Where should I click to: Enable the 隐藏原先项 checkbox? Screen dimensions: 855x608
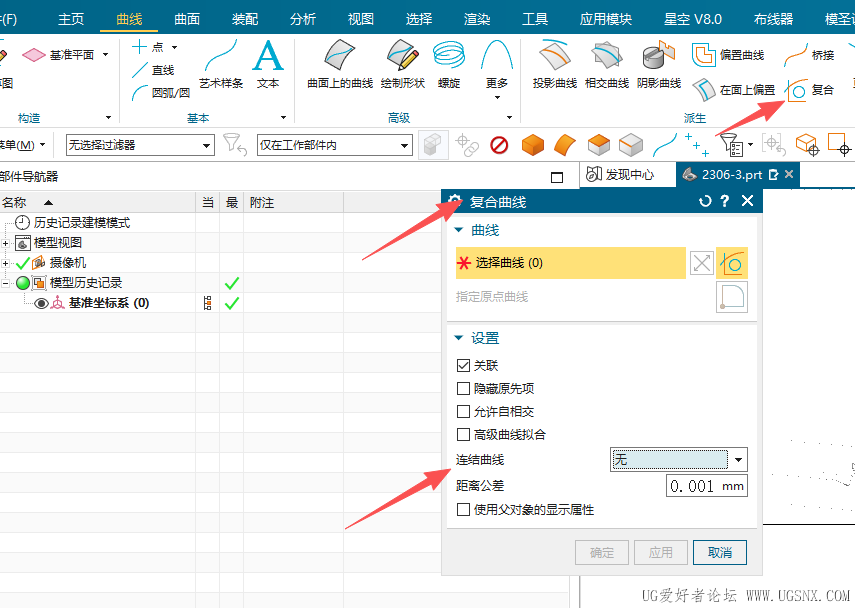tap(463, 388)
